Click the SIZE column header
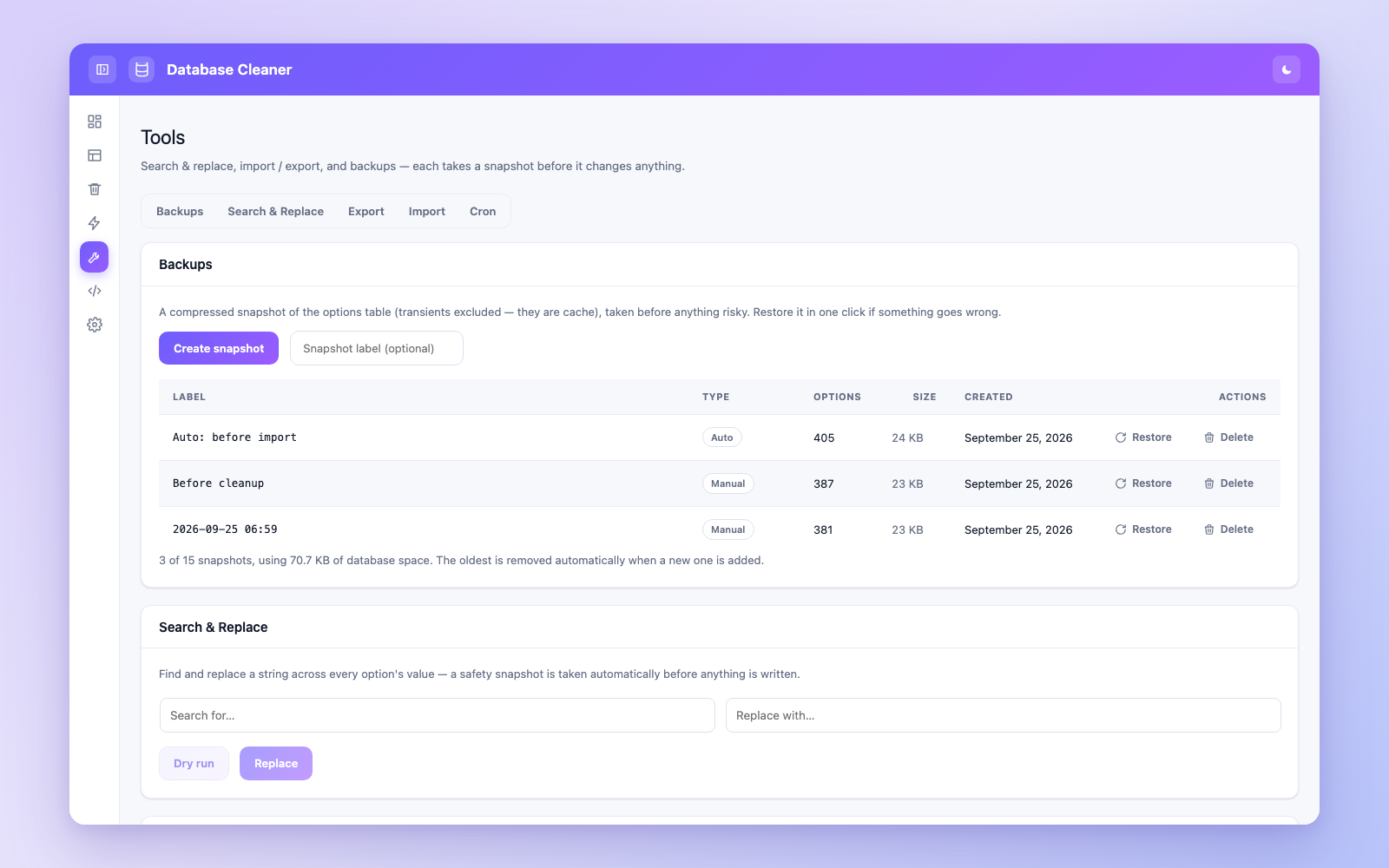This screenshot has height=868, width=1389. coord(925,397)
